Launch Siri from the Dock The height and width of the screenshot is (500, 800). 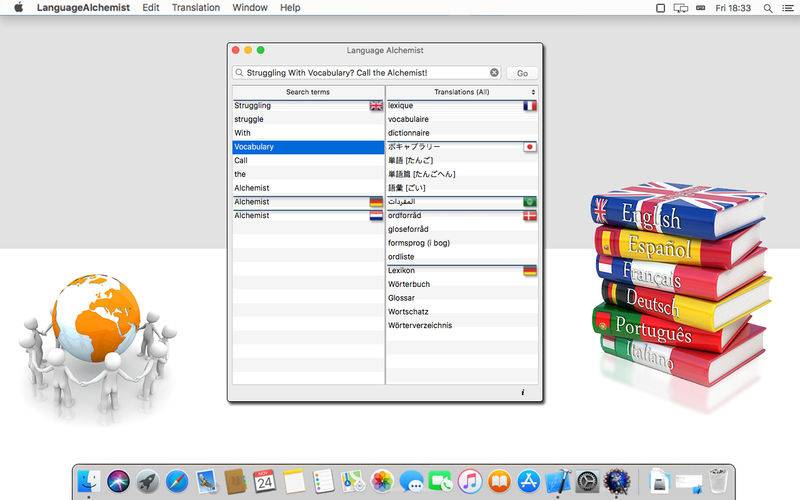click(x=118, y=482)
